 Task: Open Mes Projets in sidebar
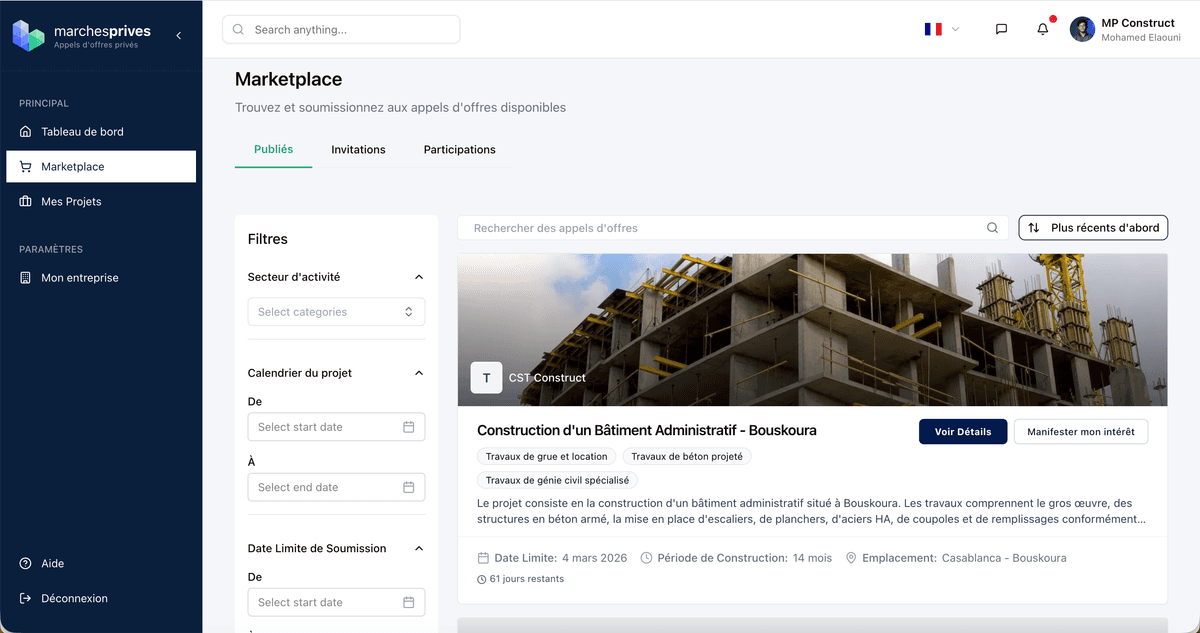(71, 202)
